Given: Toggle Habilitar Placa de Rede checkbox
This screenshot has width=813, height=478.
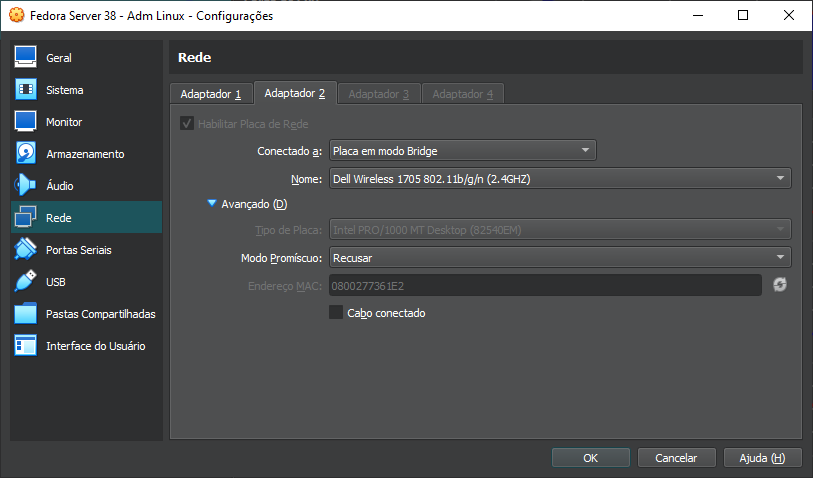Looking at the screenshot, I should (x=187, y=123).
